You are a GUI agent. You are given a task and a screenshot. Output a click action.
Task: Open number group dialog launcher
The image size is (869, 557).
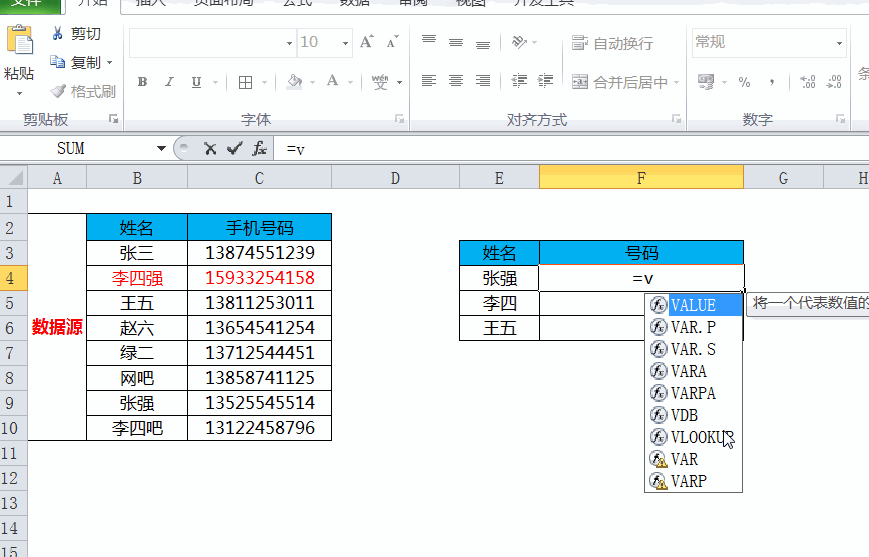[840, 119]
